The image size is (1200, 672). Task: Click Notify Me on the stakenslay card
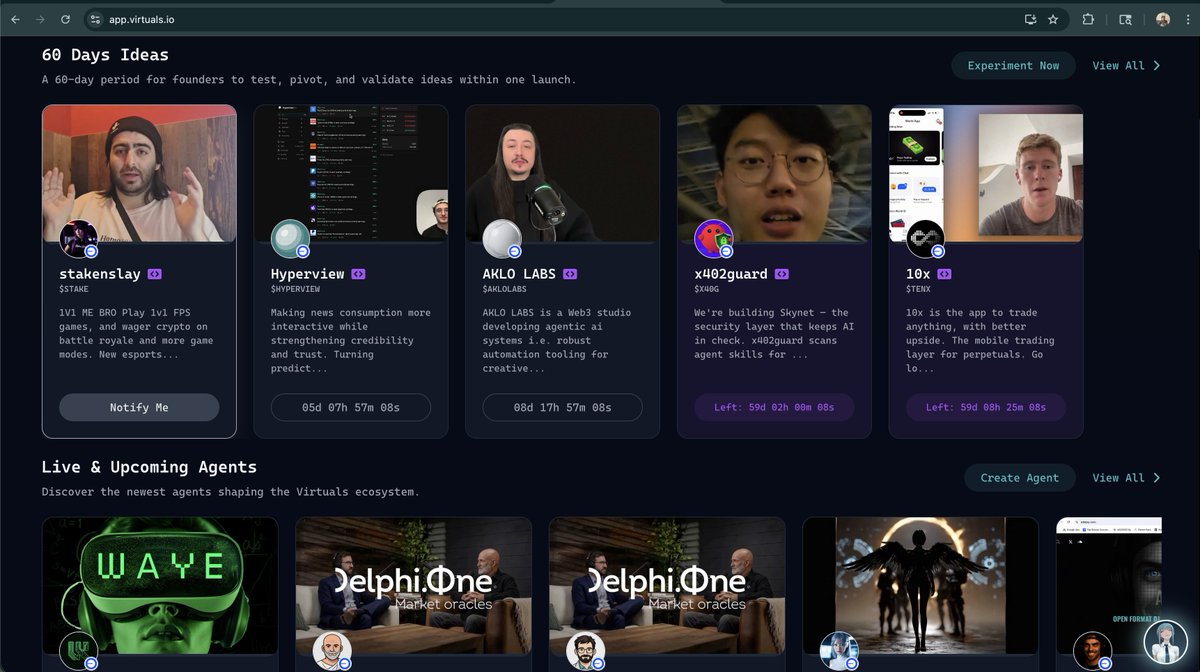tap(139, 407)
